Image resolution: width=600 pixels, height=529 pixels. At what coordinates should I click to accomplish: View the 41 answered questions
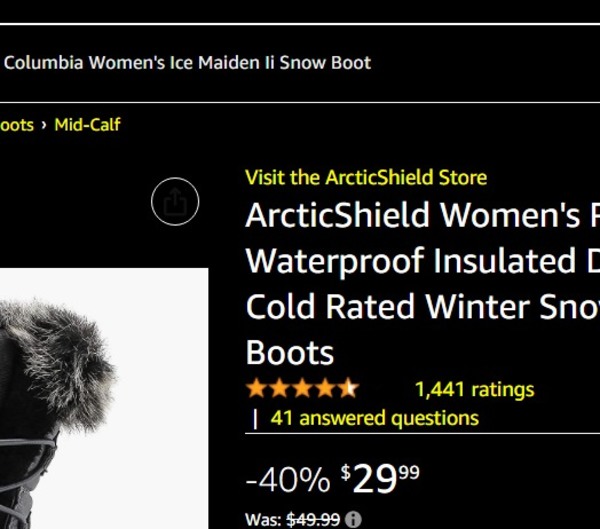(x=374, y=418)
